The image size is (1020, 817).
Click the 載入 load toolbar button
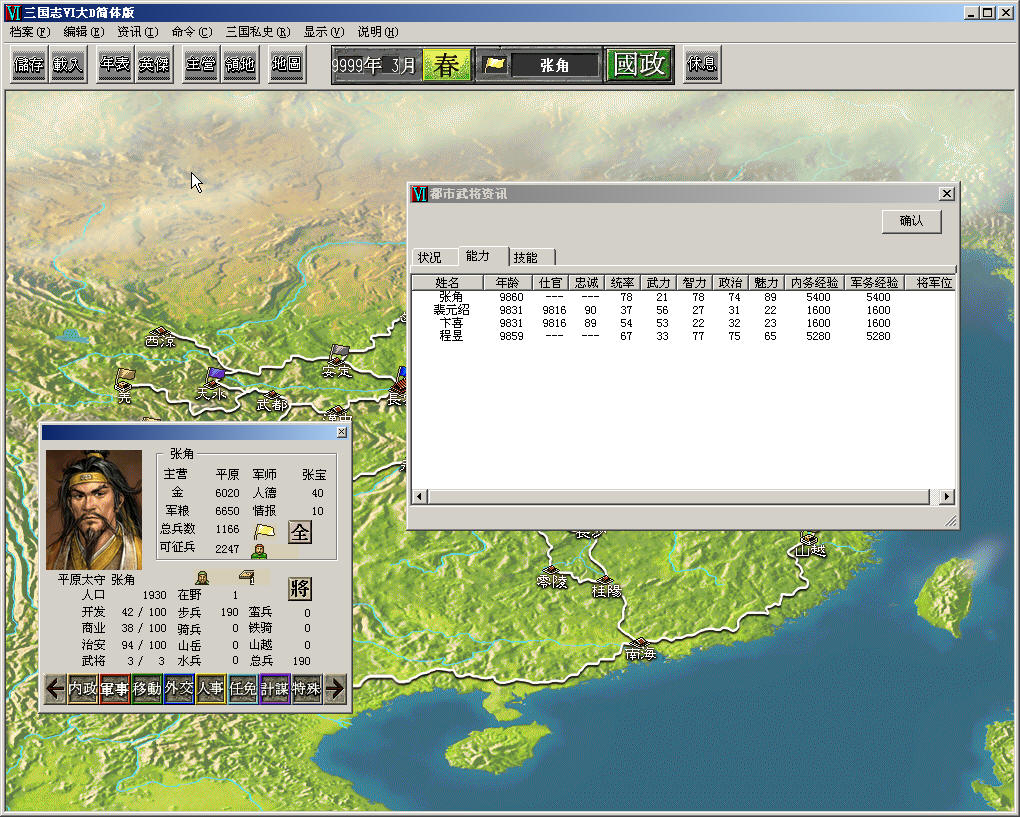(67, 65)
